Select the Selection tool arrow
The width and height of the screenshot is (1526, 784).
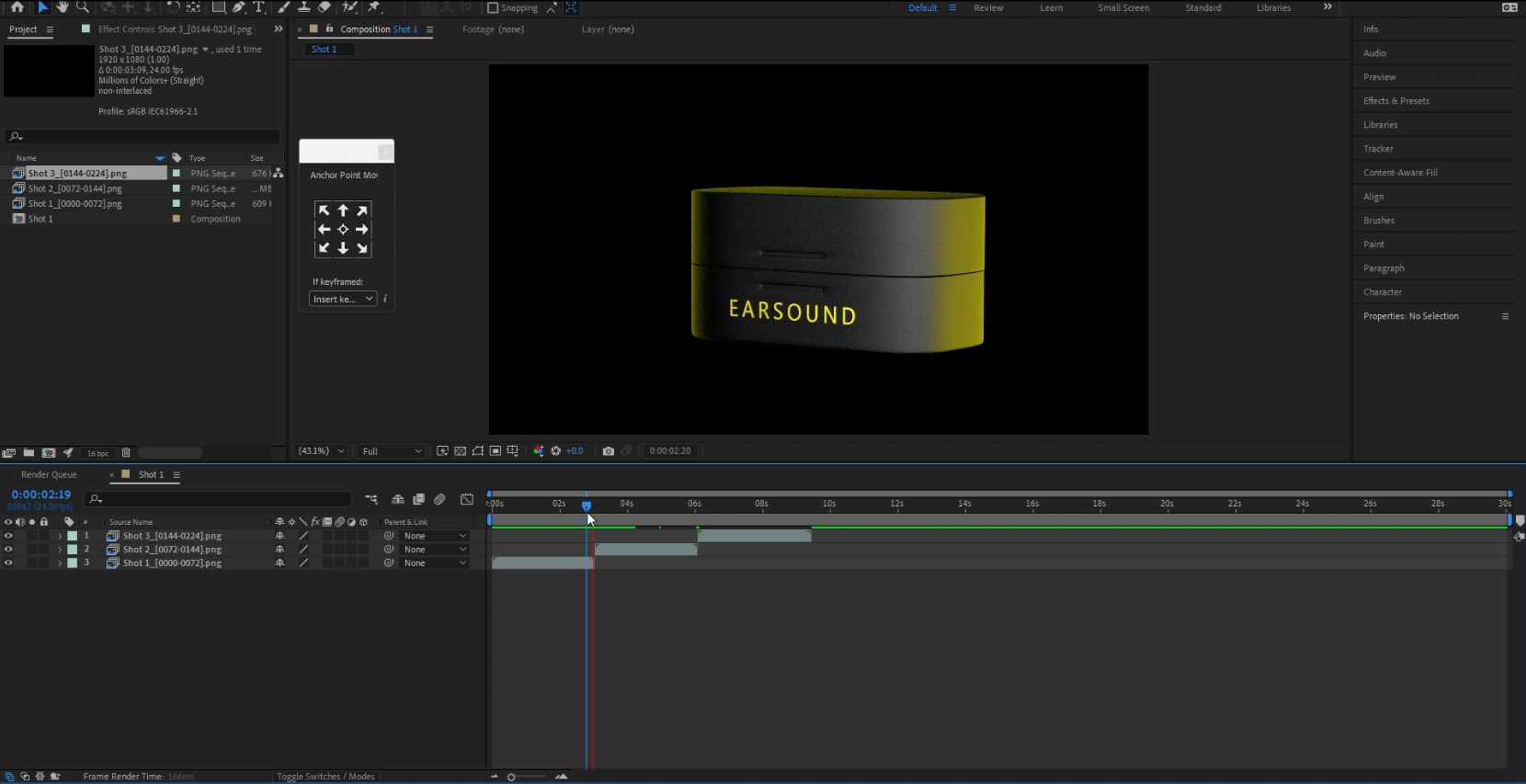point(42,6)
